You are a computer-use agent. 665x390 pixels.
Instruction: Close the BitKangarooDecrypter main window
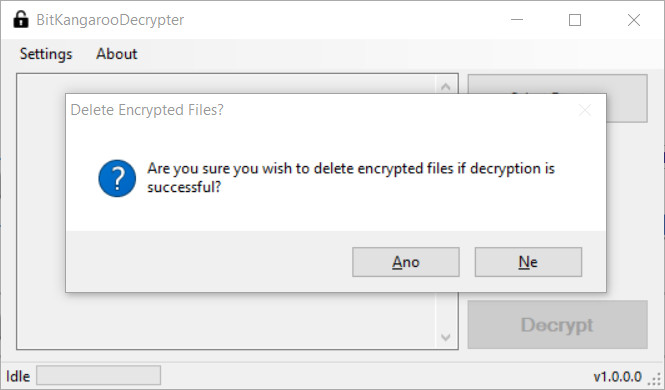pyautogui.click(x=634, y=20)
